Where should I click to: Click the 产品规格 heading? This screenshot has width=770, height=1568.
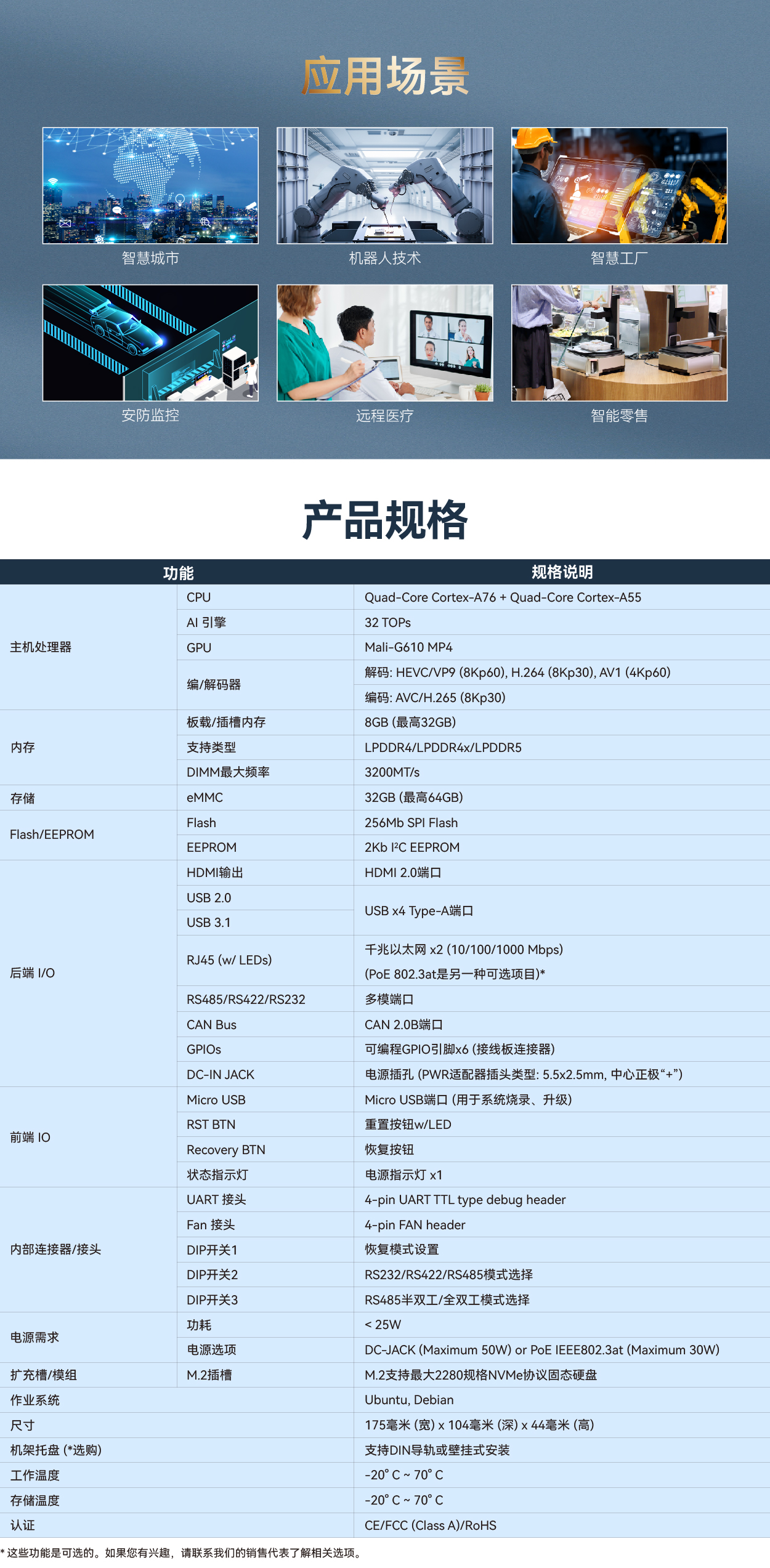click(x=385, y=520)
